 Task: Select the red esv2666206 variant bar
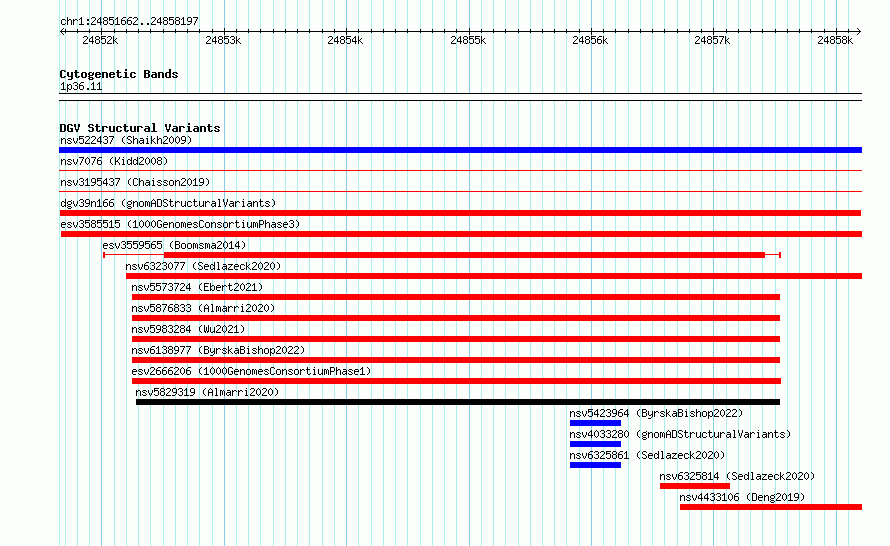[456, 381]
